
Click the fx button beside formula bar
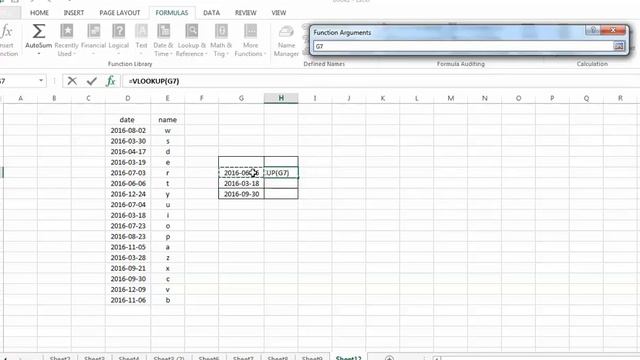(111, 81)
